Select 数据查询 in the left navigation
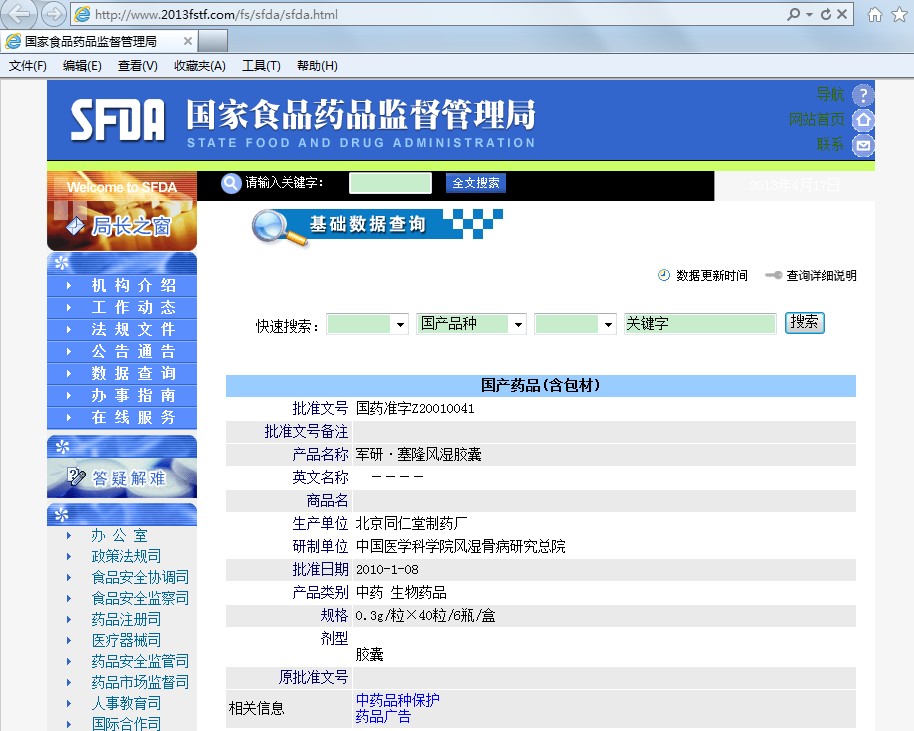The image size is (914, 731). [133, 373]
